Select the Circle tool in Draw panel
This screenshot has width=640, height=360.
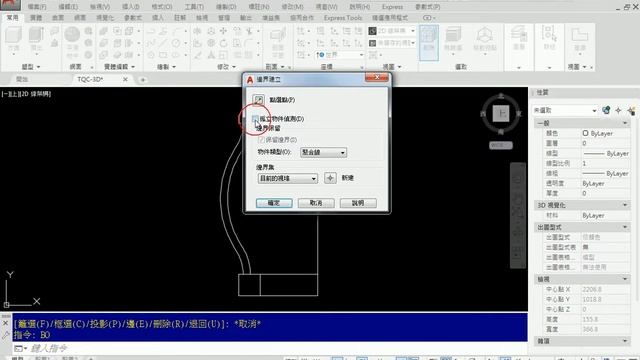176,43
